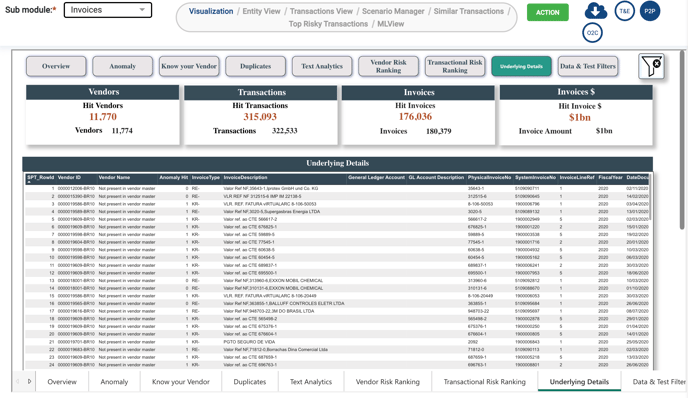Click the Underlying Details table scrollbar
This screenshot has height=398, width=688.
(651, 197)
